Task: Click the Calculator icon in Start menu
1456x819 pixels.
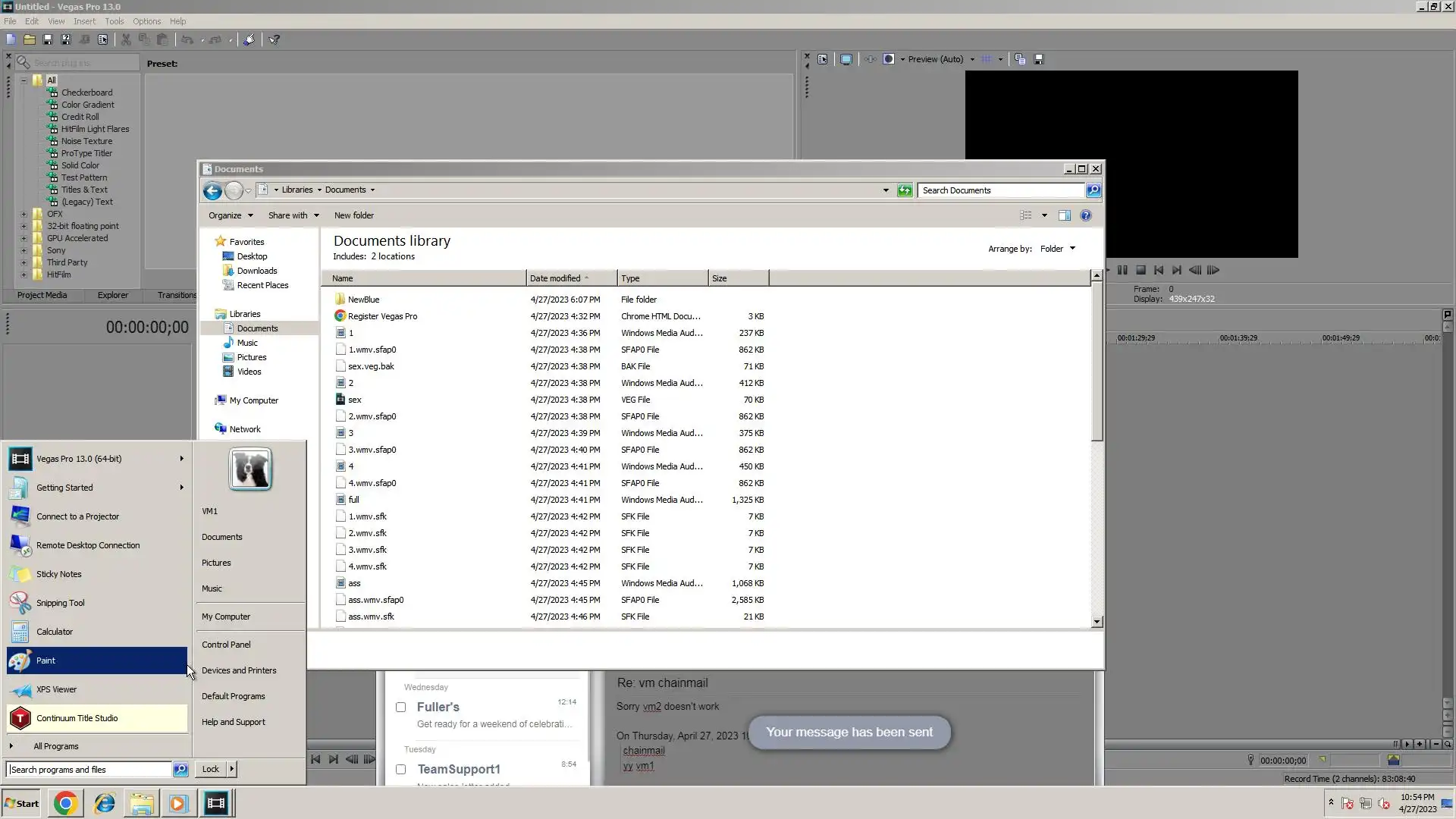Action: [x=20, y=632]
